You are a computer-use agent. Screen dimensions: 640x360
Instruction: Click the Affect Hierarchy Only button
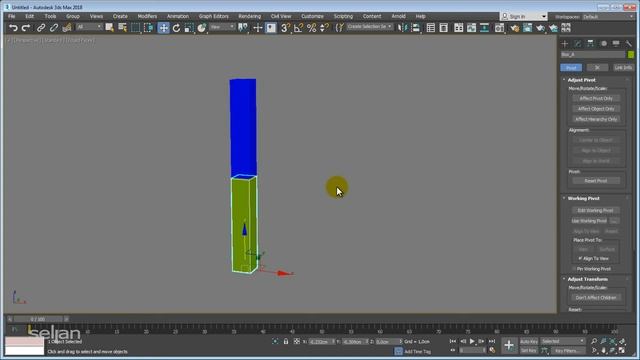[596, 120]
